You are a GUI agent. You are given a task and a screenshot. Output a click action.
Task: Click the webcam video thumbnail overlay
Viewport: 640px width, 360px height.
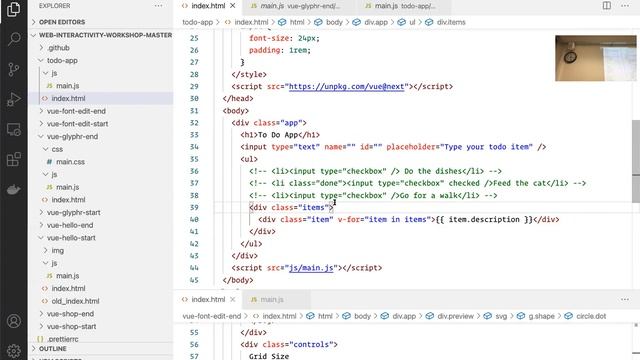click(x=596, y=58)
